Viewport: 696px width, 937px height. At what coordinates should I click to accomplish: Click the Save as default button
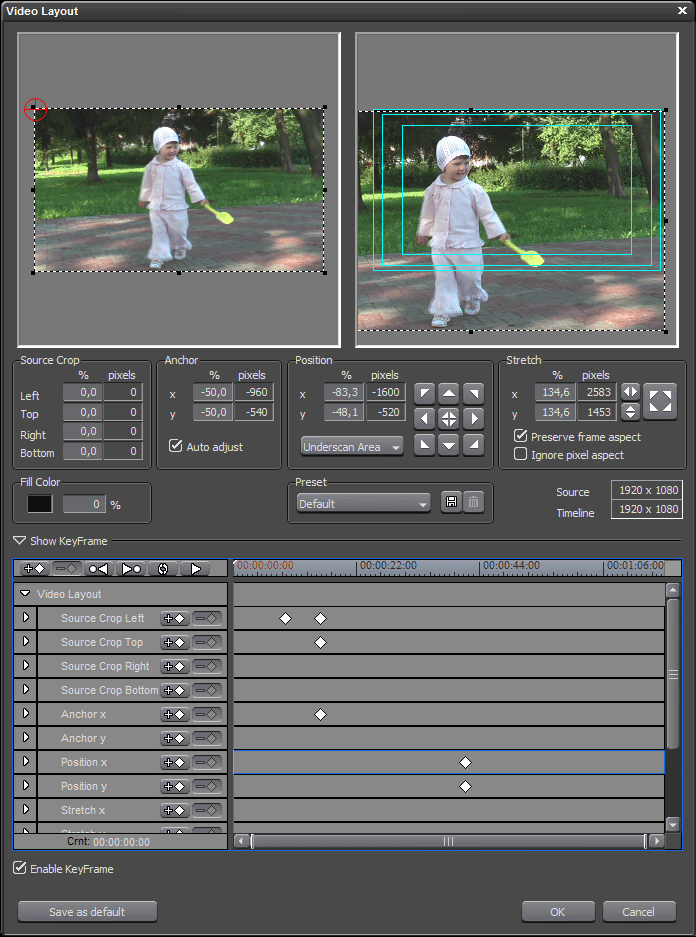coord(87,912)
